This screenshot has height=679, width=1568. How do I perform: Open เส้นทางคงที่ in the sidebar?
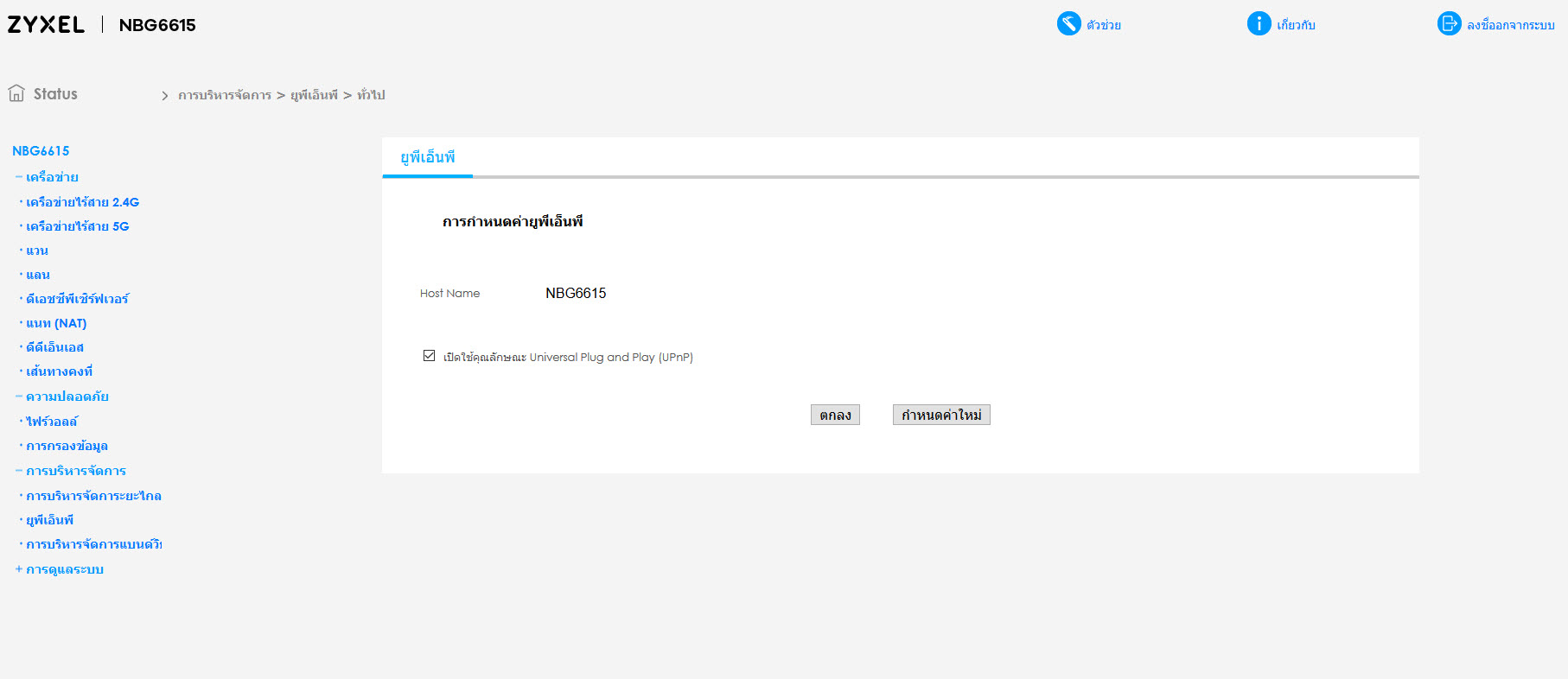[x=59, y=371]
